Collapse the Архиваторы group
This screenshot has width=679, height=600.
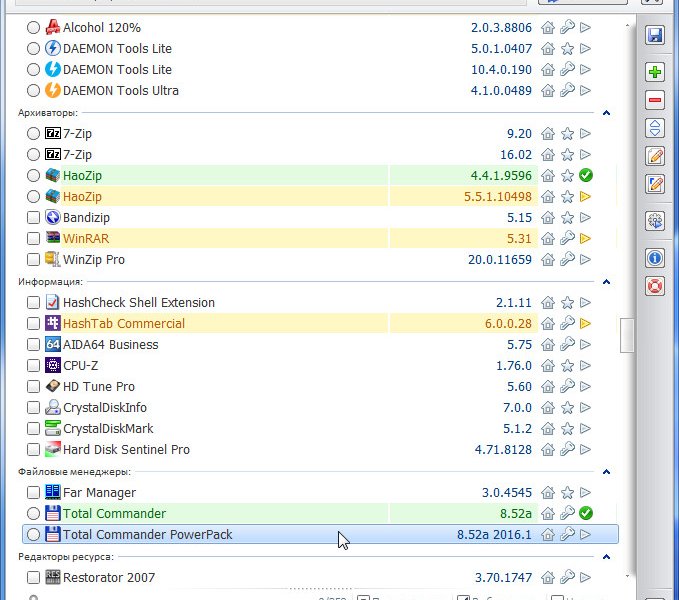pyautogui.click(x=606, y=113)
